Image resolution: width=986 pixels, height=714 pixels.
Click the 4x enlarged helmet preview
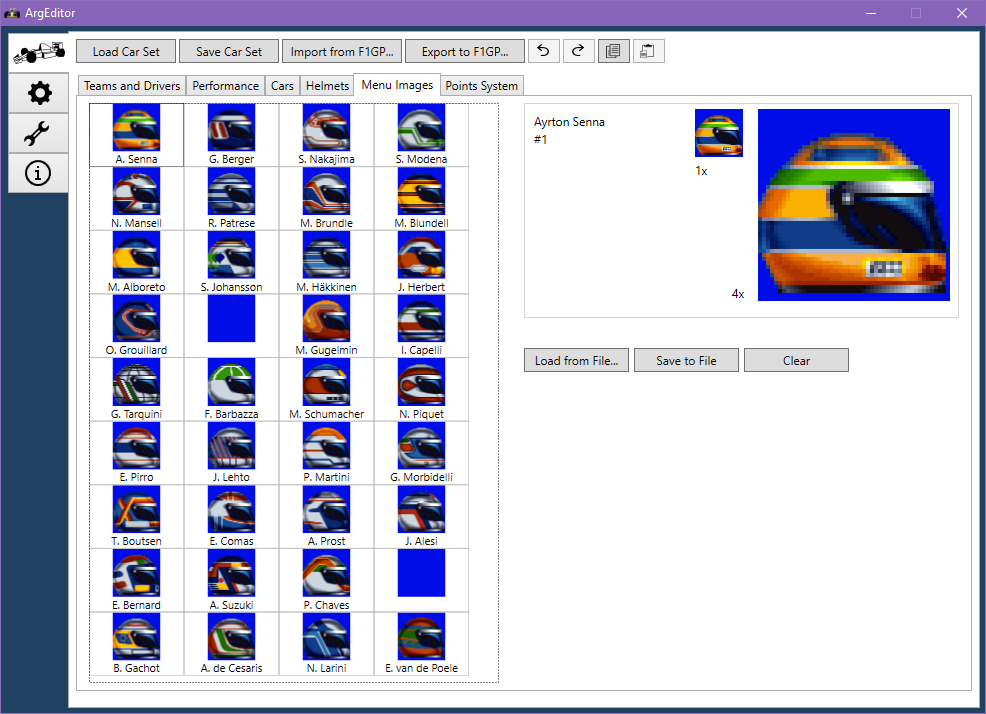pos(854,205)
